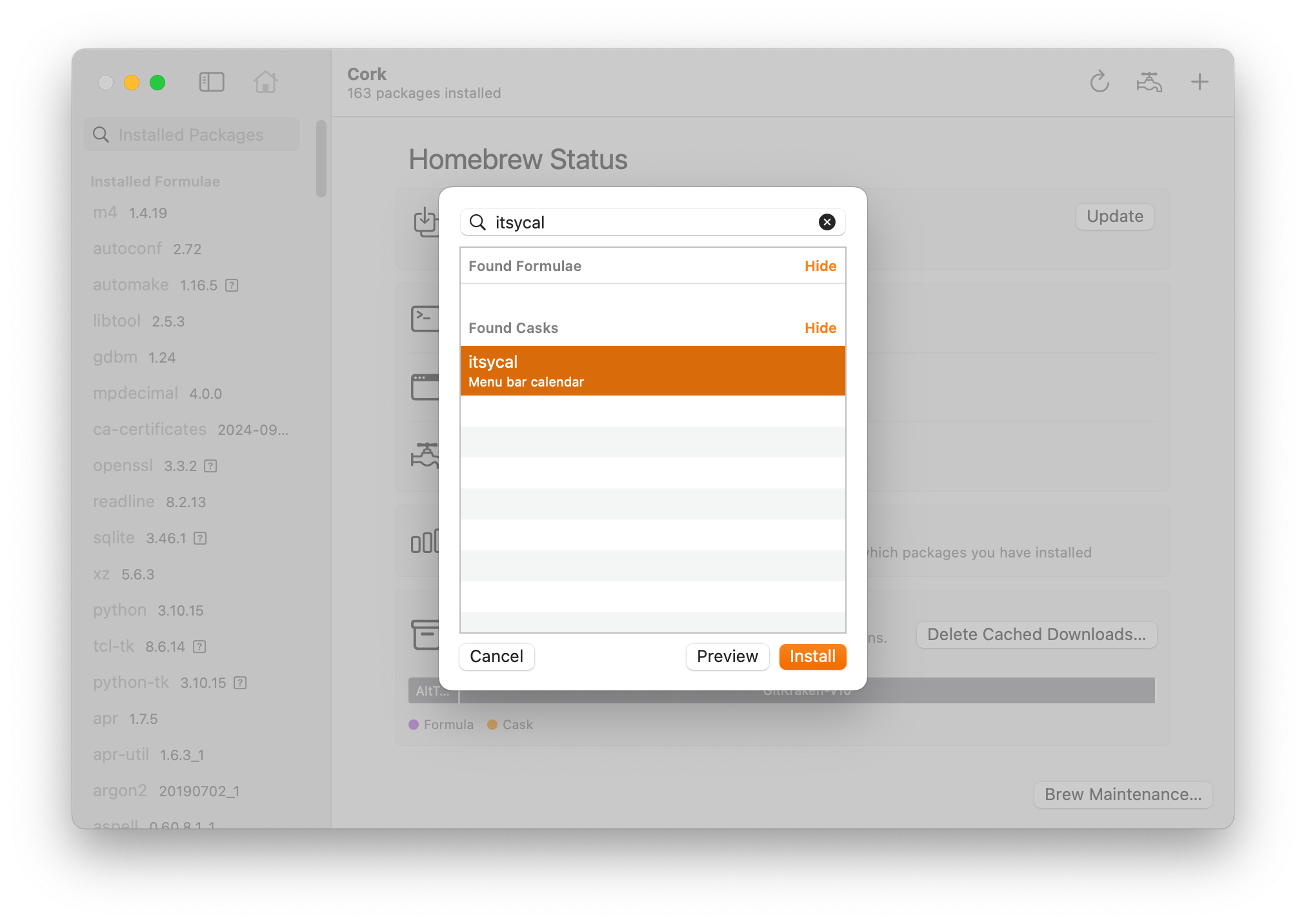Click the Installed Packages search field
Screen dimensions: 1306x924
pos(192,135)
